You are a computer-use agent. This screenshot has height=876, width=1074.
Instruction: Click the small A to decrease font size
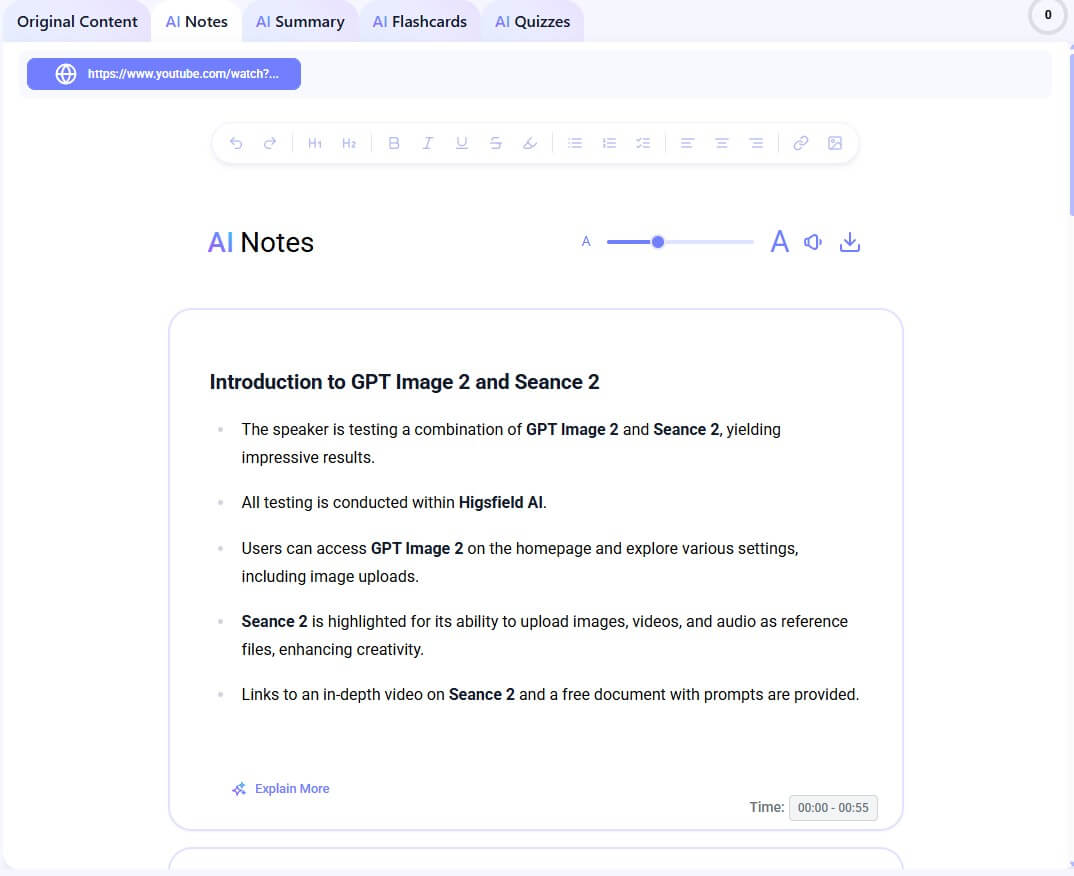point(586,242)
